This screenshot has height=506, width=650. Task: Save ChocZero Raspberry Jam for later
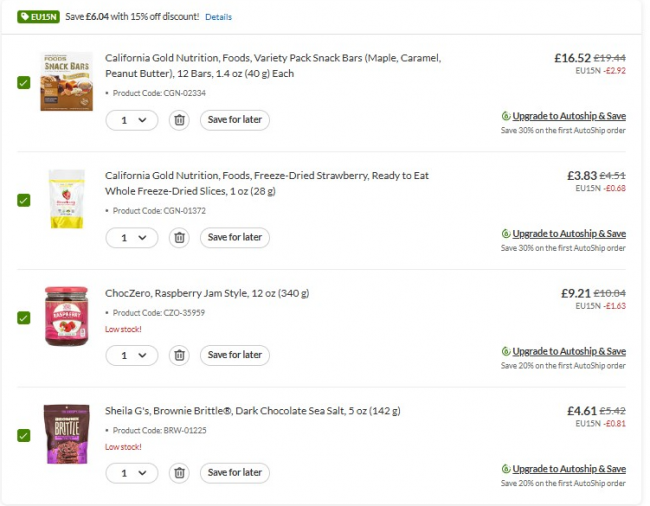tap(235, 355)
